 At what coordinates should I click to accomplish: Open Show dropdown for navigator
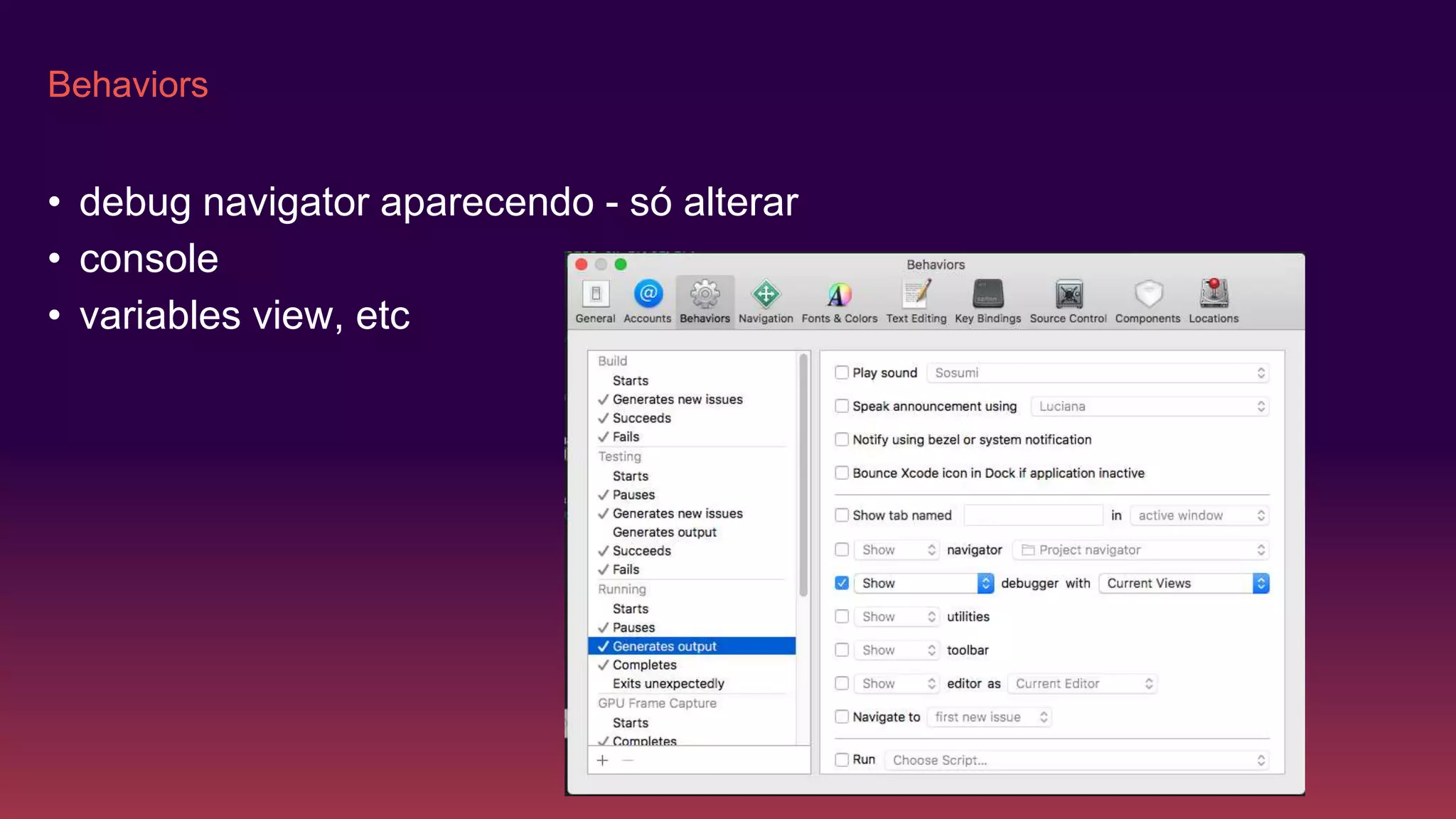[x=897, y=550]
